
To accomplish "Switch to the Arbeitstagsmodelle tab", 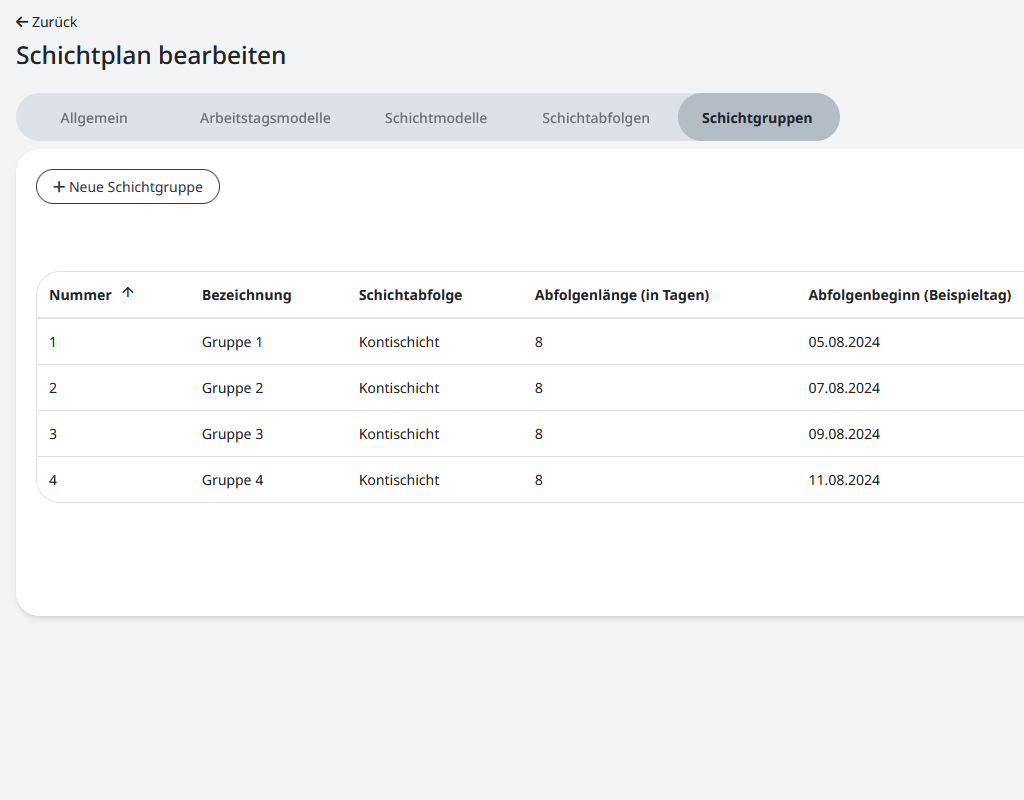I will (x=265, y=118).
